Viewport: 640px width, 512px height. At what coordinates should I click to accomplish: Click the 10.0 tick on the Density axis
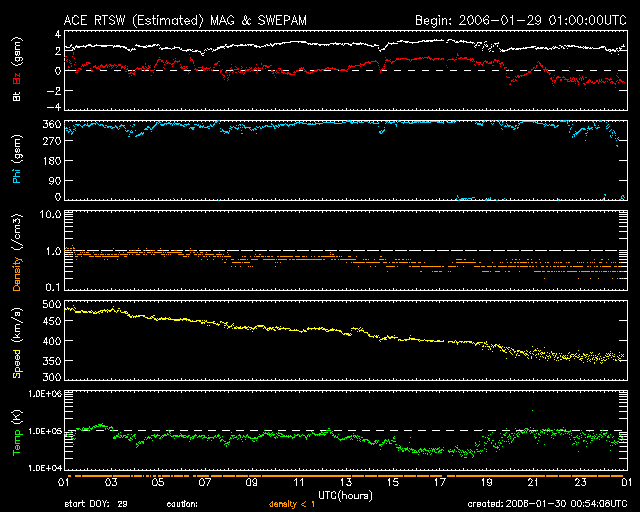click(x=52, y=214)
